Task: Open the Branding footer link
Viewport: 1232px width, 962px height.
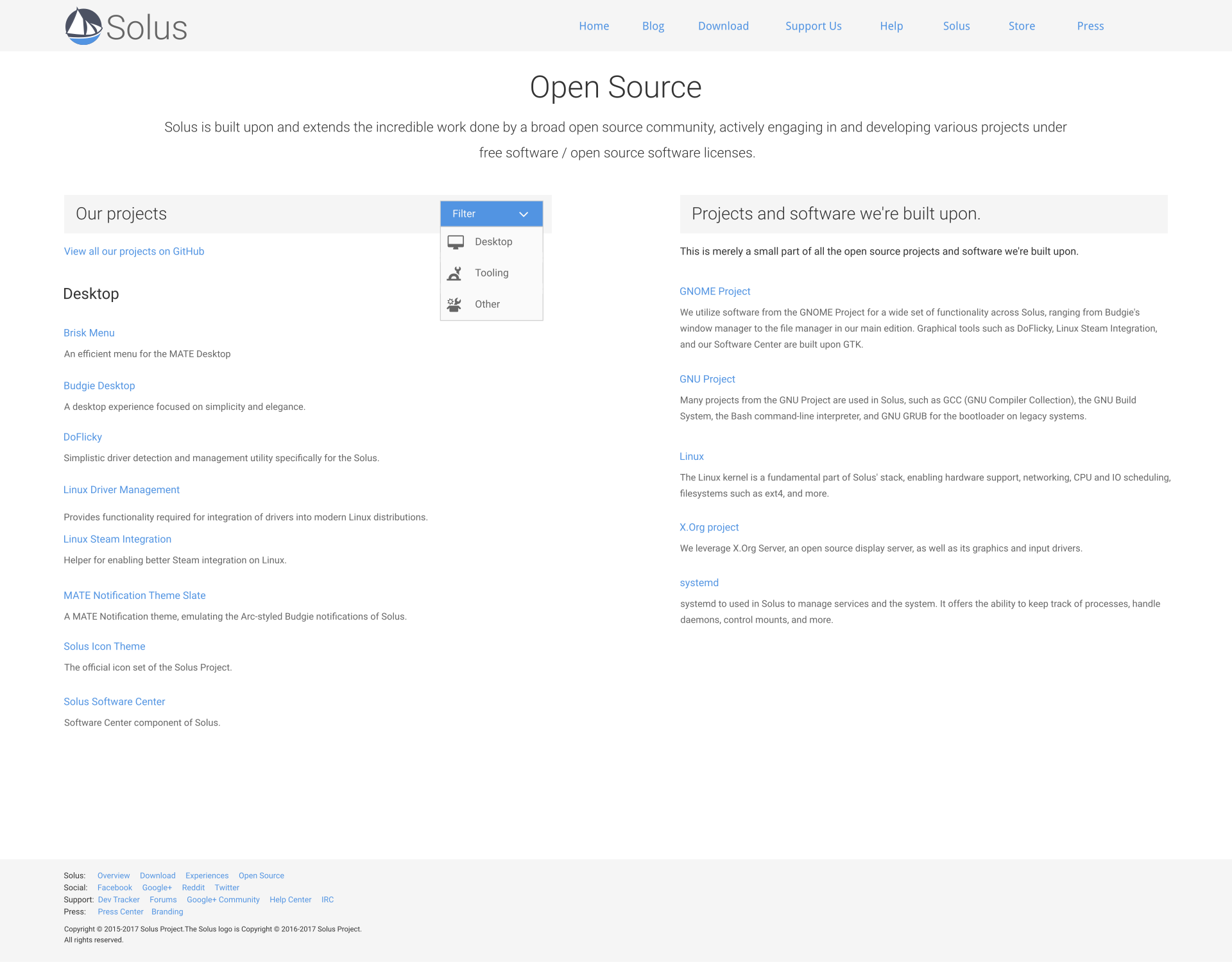Action: point(167,912)
